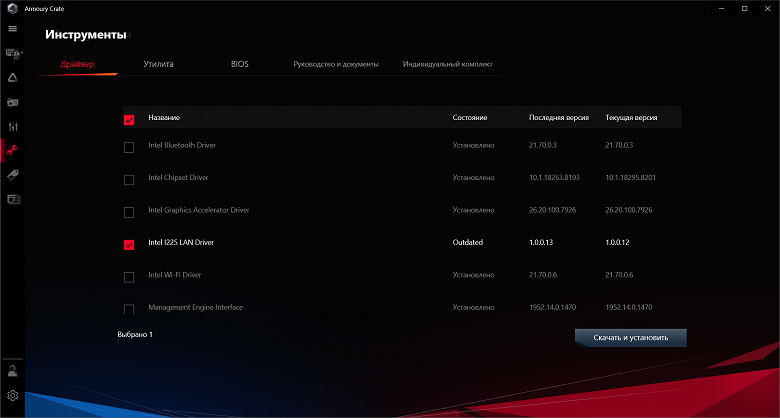Open the hamburger menu in the sidebar
780x418 pixels.
point(13,28)
